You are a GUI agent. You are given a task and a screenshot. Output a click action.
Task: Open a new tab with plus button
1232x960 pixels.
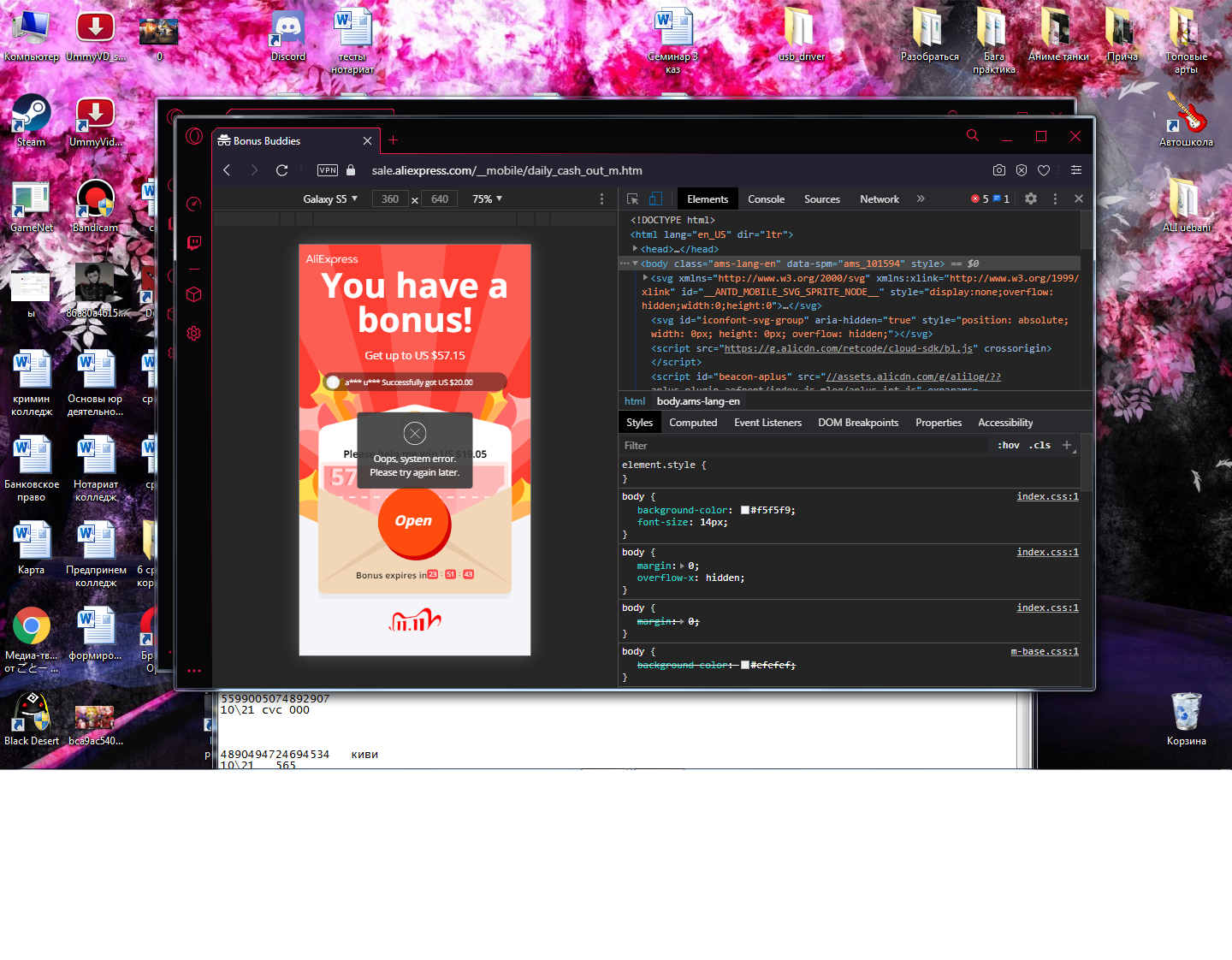tap(394, 140)
